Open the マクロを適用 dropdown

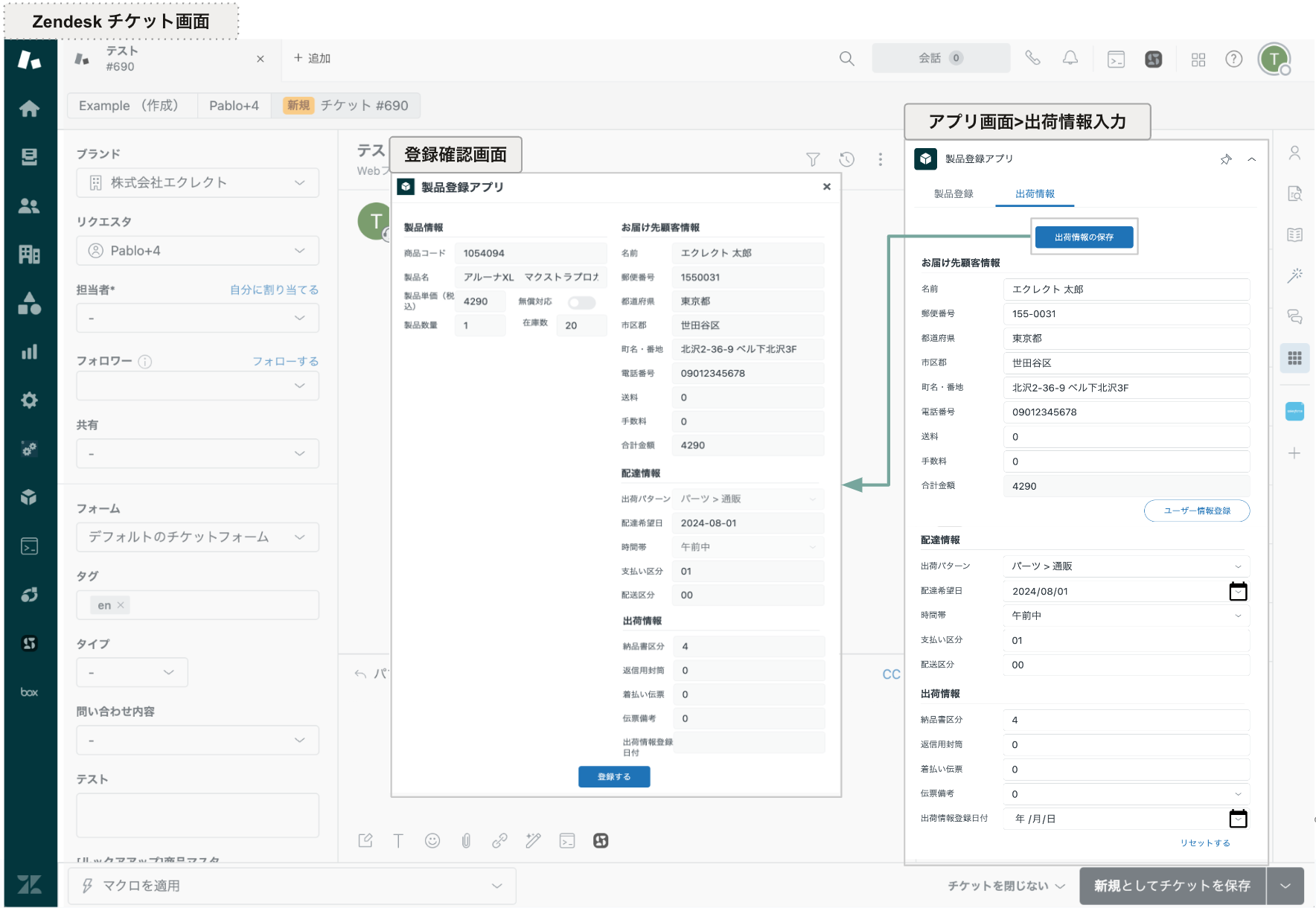pos(293,886)
